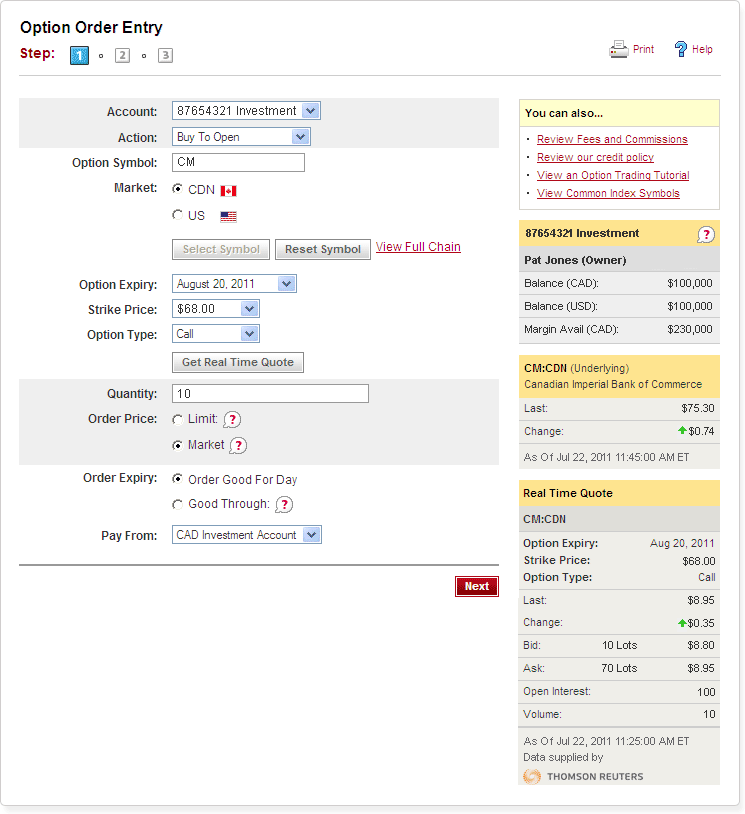Viewport: 745px width, 814px height.
Task: Open help bubble next to Market order price
Action: pyautogui.click(x=238, y=445)
